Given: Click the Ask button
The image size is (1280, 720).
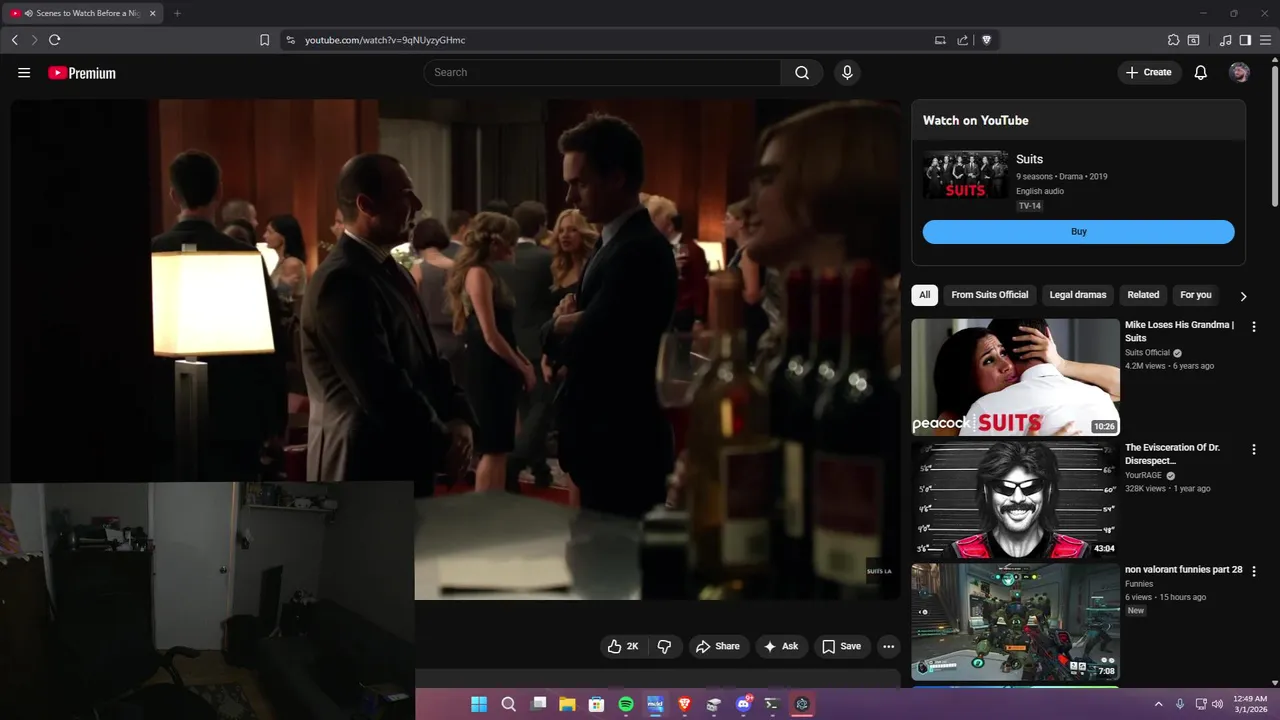Looking at the screenshot, I should [x=781, y=646].
